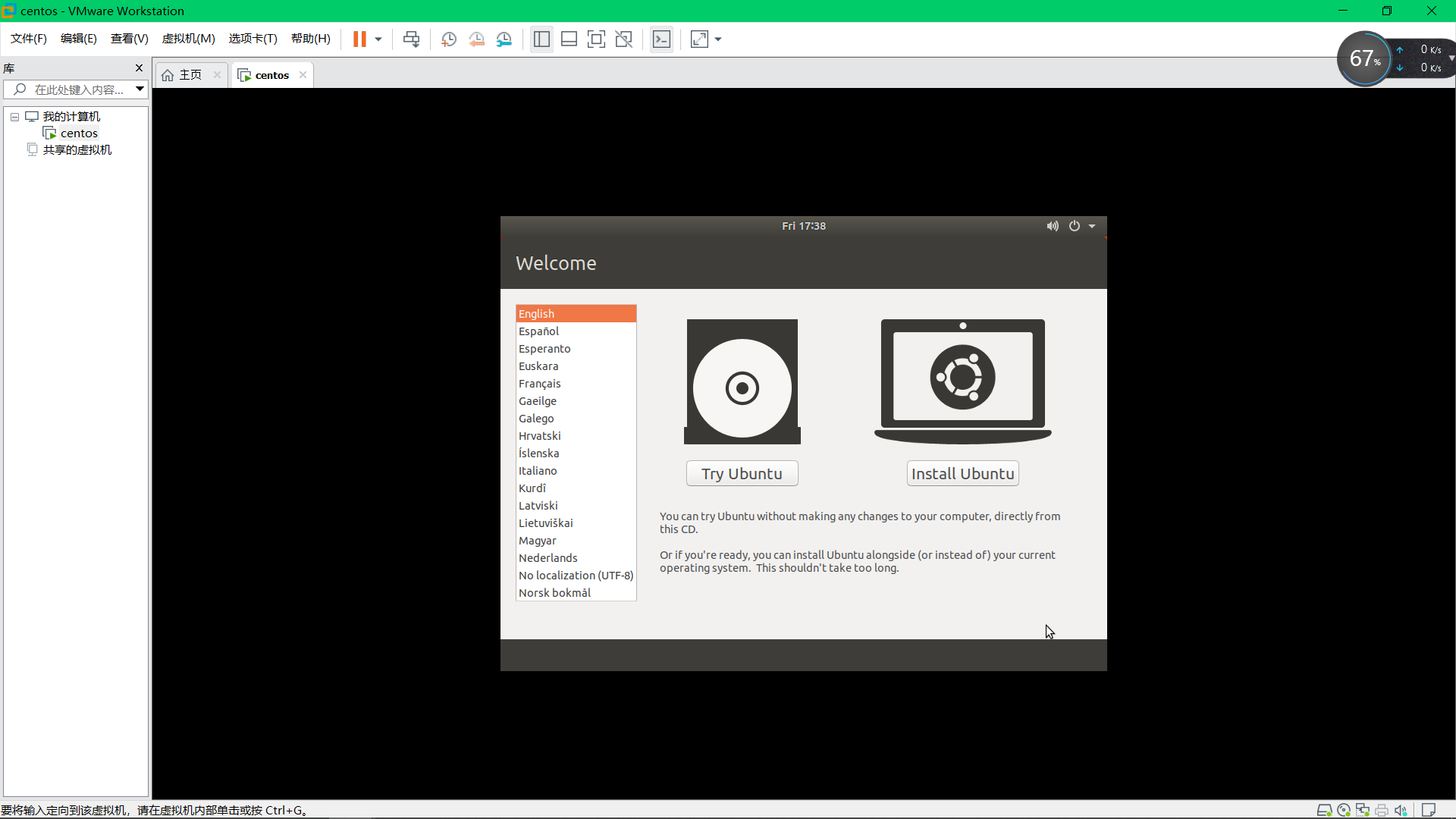Click the Ubuntu power icon
The width and height of the screenshot is (1456, 819).
[x=1075, y=226]
